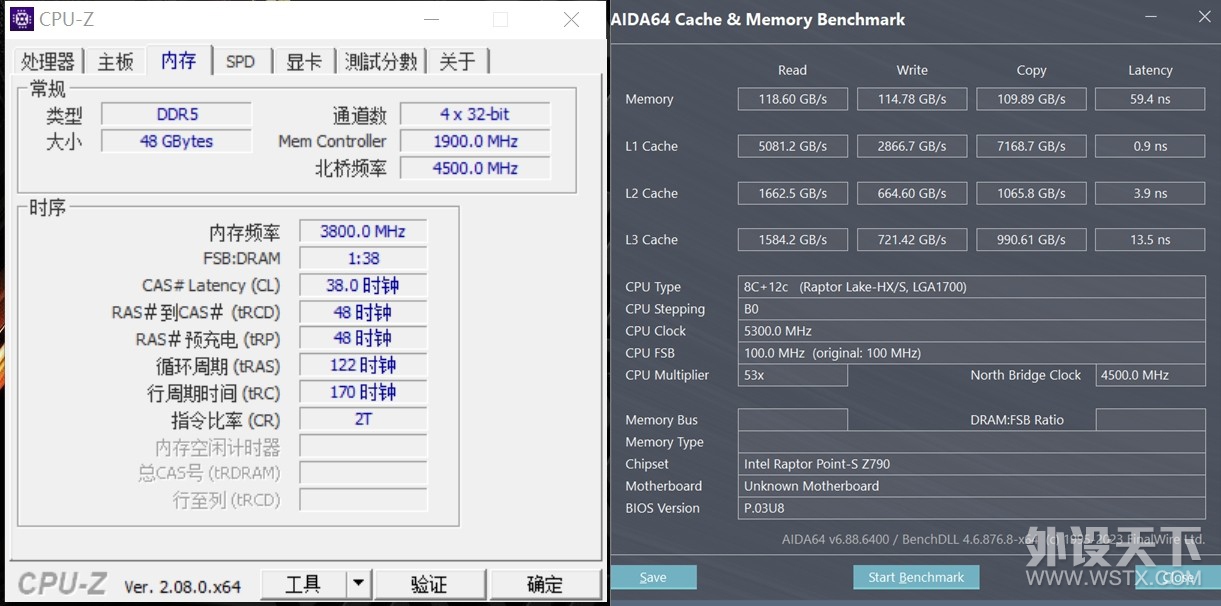The image size is (1221, 606).
Task: Click L1 Cache Latency 0.9 ns
Action: pos(1150,146)
